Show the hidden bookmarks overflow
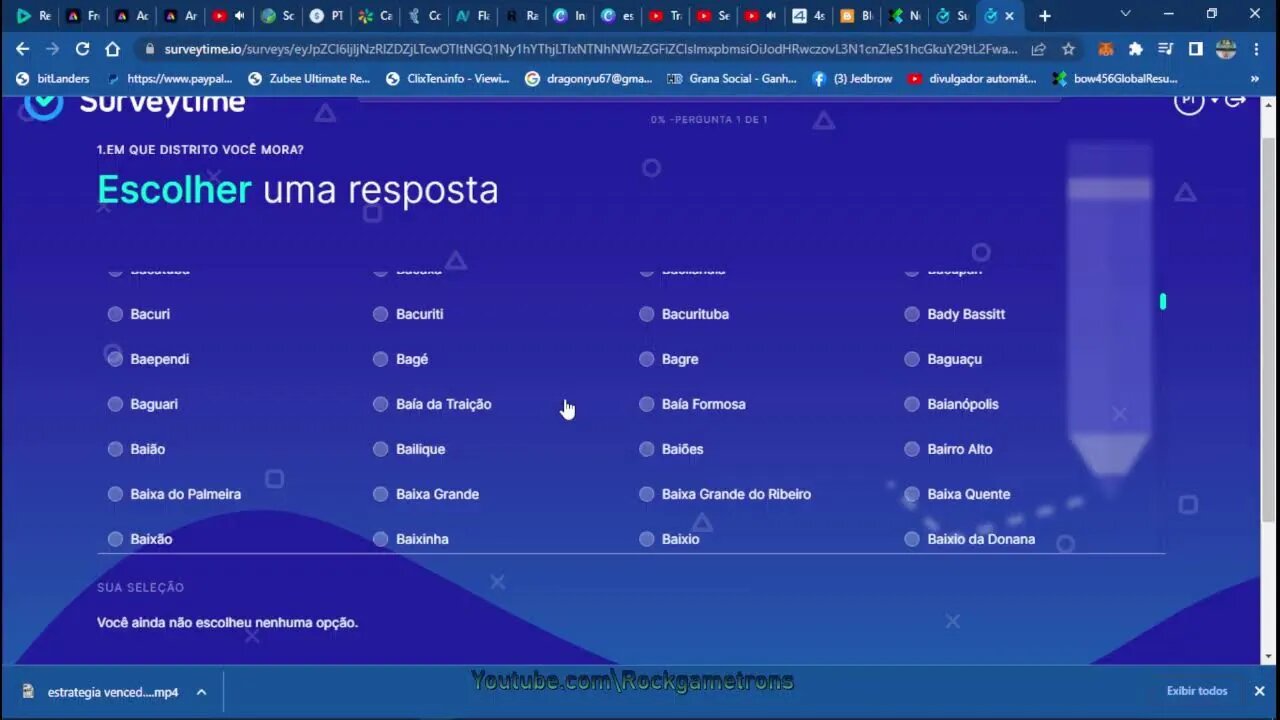Image resolution: width=1280 pixels, height=720 pixels. [x=1254, y=78]
